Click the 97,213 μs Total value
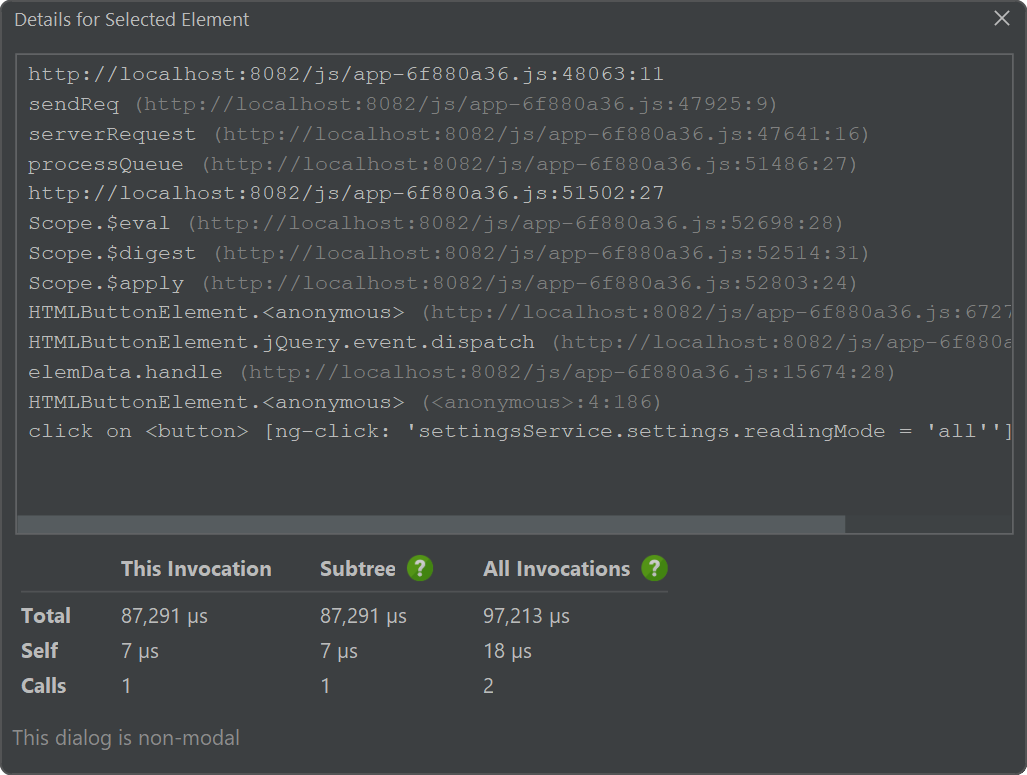The height and width of the screenshot is (775, 1027). pyautogui.click(x=526, y=616)
